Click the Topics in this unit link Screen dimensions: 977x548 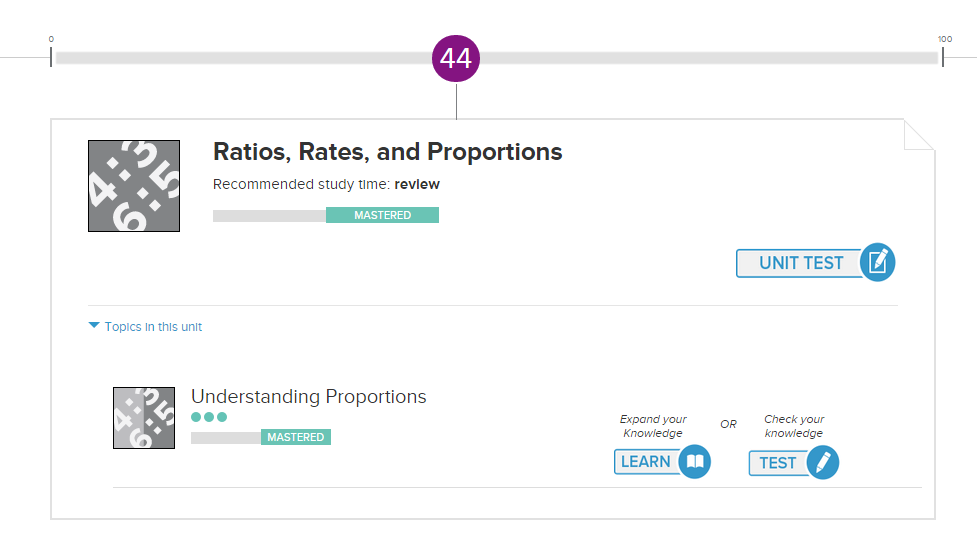(153, 327)
